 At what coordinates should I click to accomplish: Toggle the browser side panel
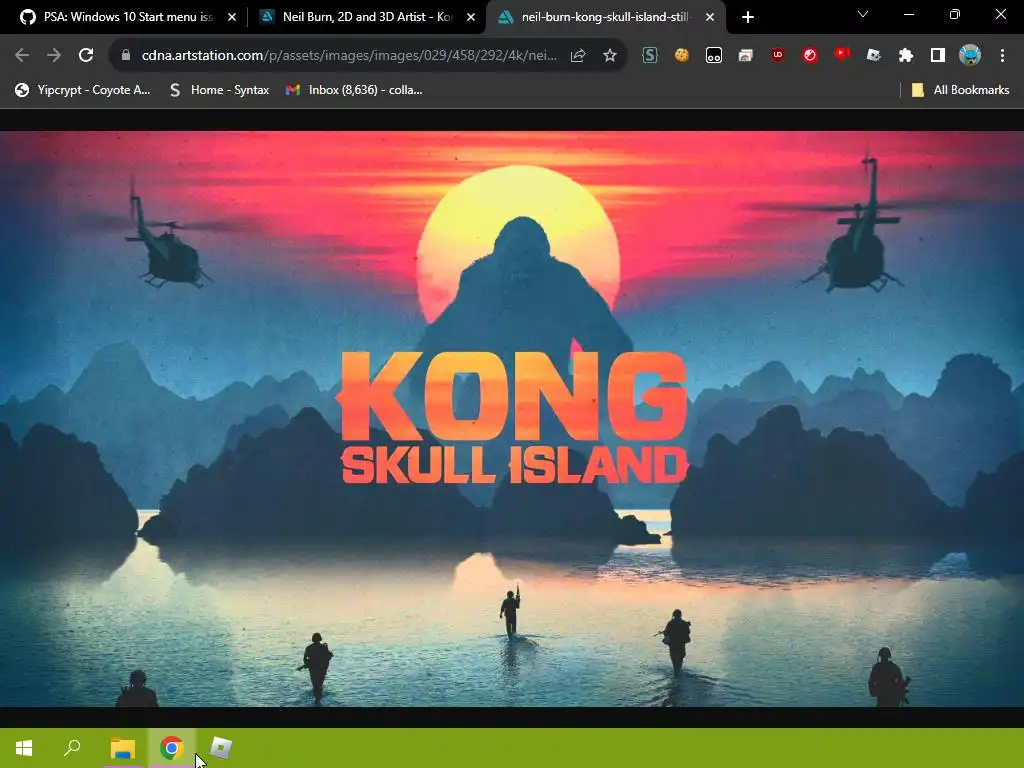938,56
